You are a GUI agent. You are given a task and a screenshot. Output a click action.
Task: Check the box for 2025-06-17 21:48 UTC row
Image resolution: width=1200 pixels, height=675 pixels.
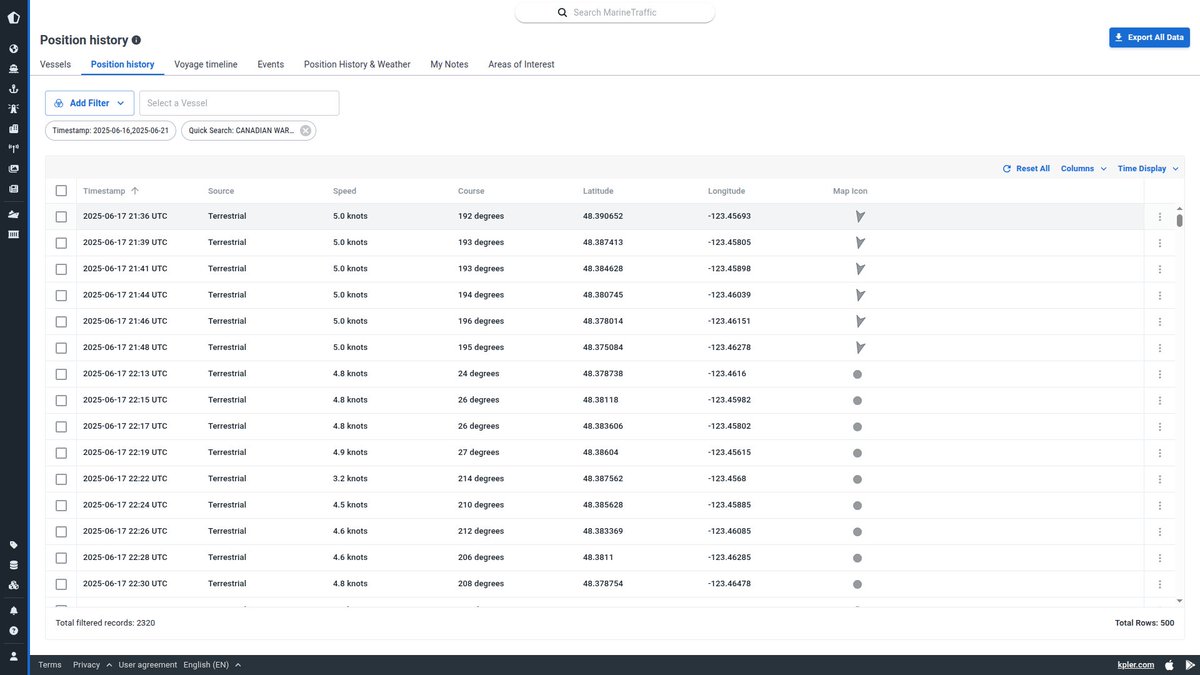61,348
